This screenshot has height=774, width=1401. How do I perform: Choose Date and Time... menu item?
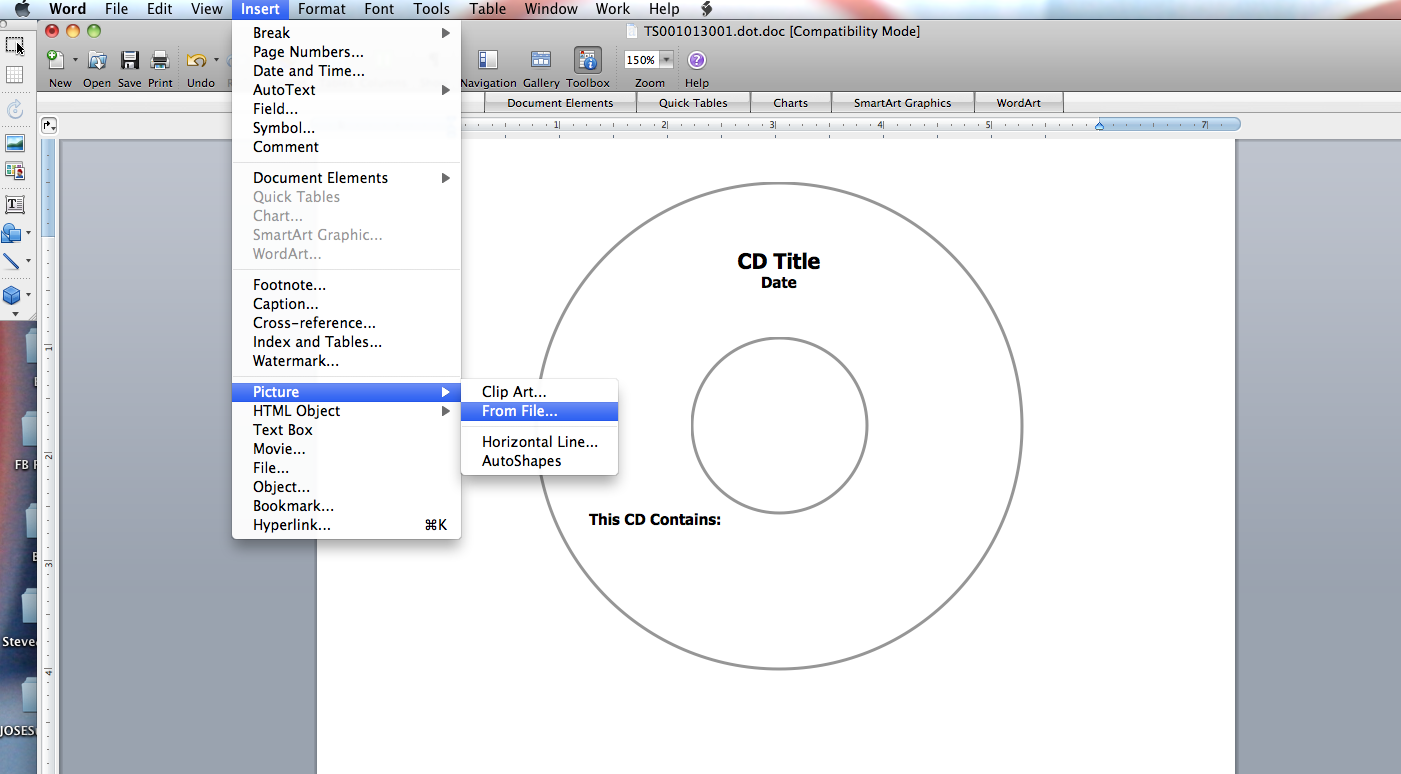[346, 71]
